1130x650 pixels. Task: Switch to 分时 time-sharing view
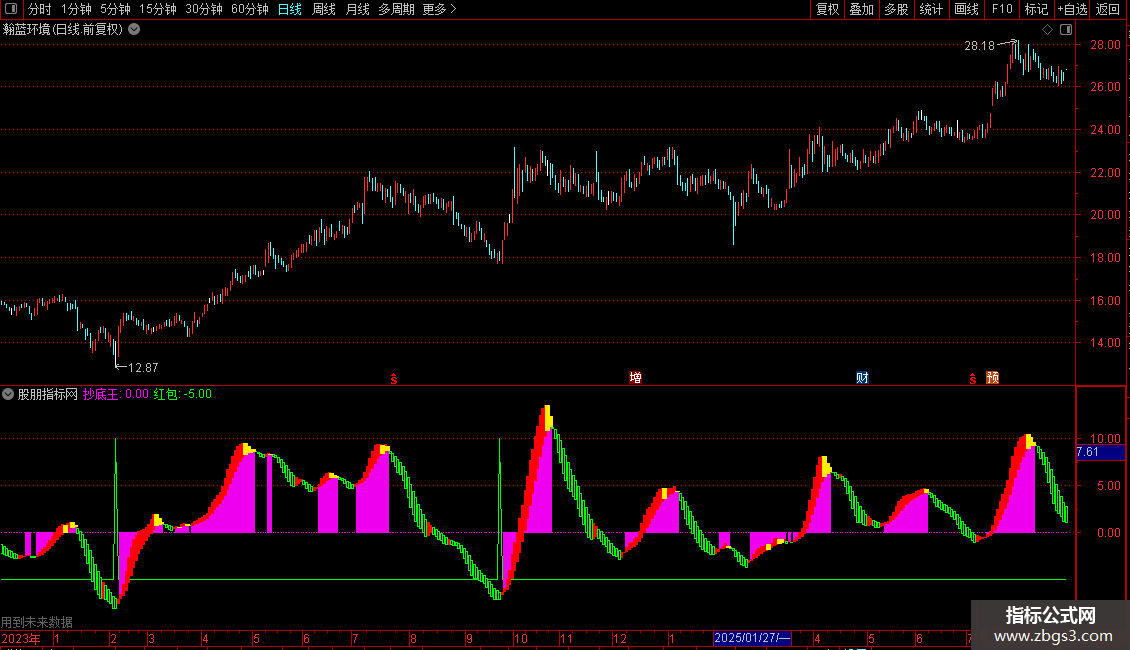pos(40,9)
